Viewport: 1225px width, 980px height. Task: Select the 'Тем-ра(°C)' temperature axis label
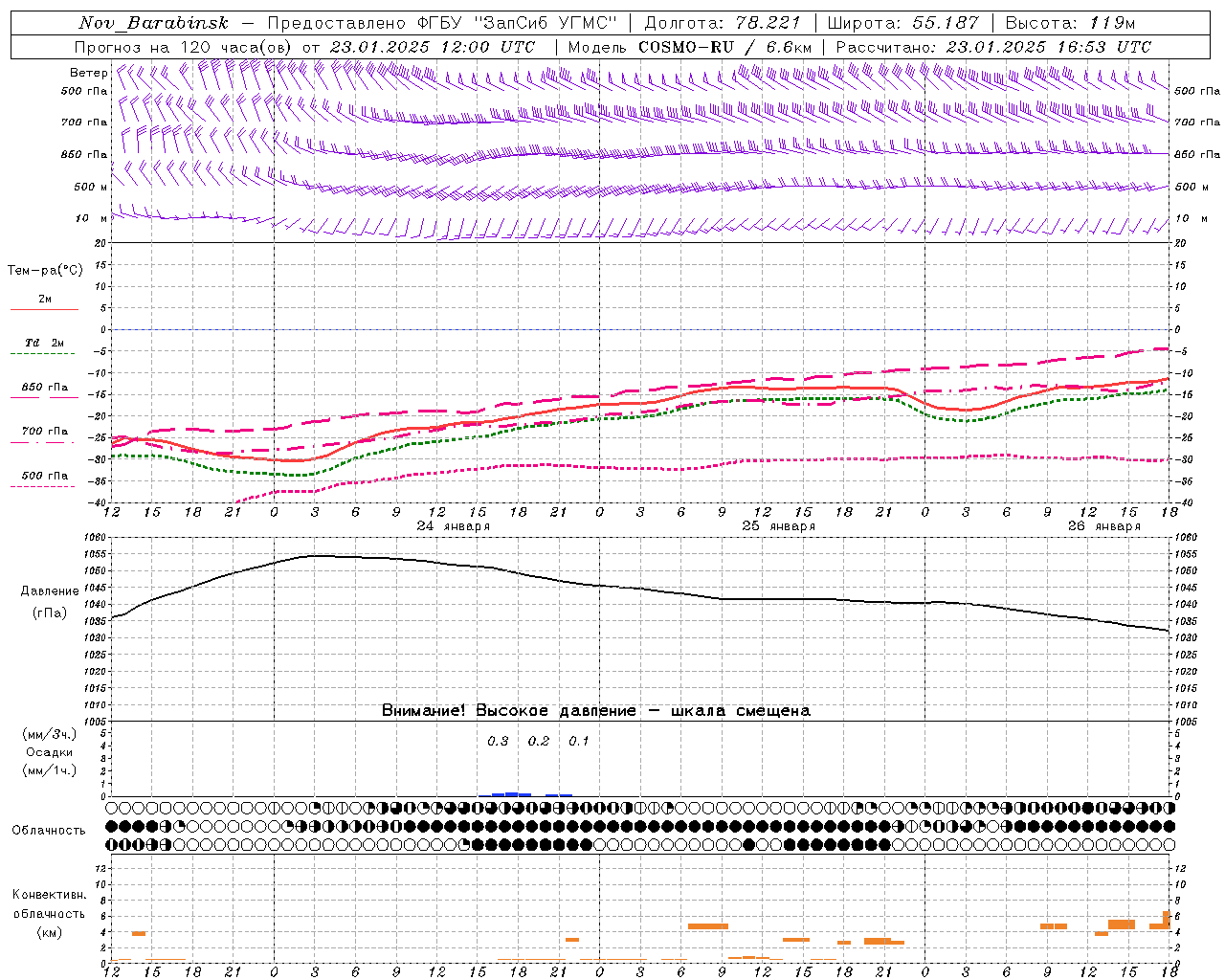pos(45,271)
